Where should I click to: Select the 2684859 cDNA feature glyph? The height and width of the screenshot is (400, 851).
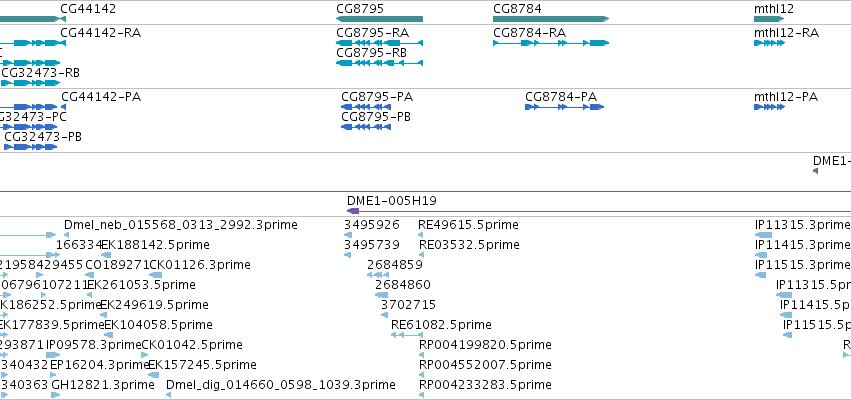tap(378, 275)
